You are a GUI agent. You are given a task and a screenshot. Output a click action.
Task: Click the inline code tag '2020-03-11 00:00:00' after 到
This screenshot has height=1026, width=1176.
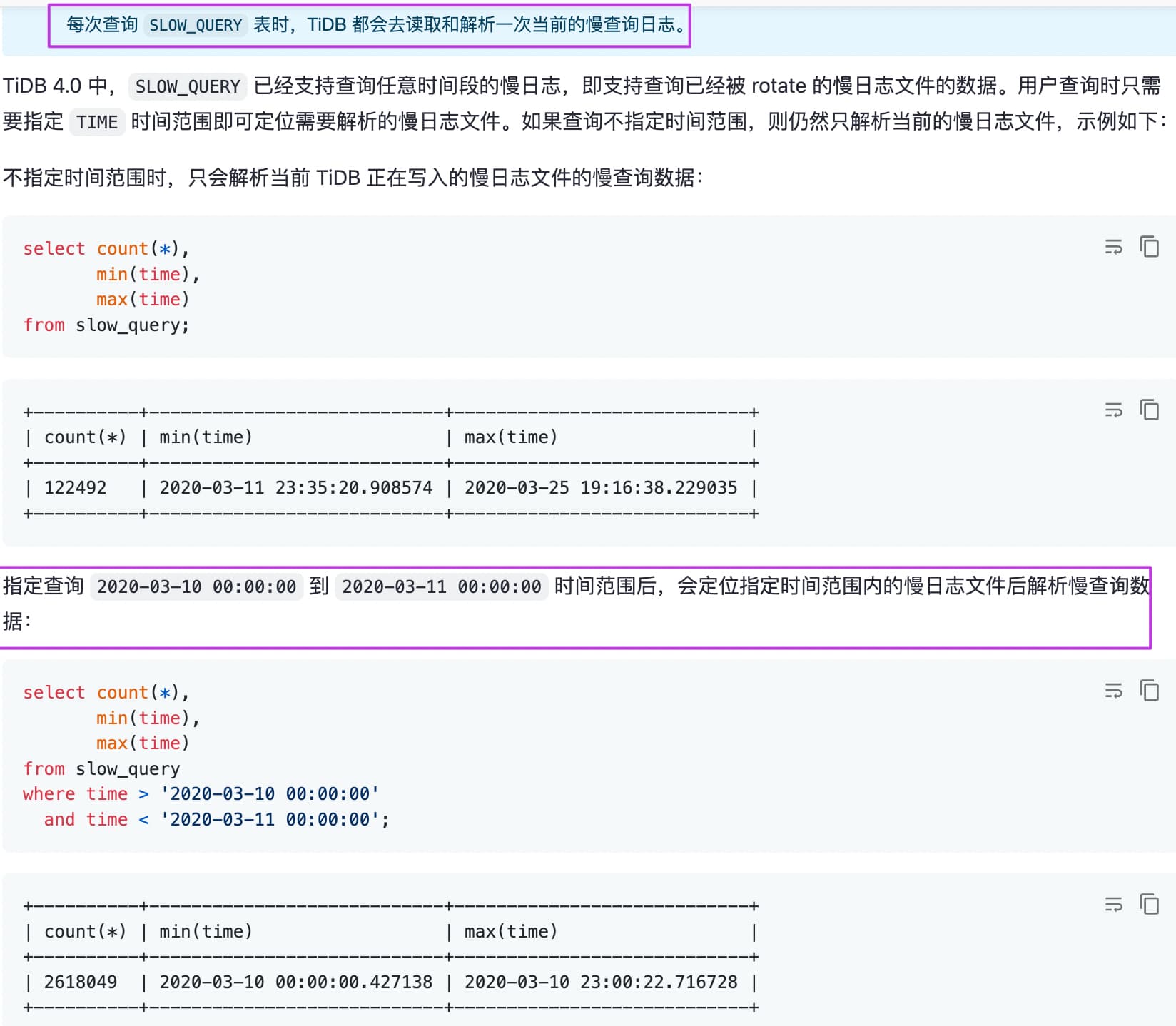442,586
